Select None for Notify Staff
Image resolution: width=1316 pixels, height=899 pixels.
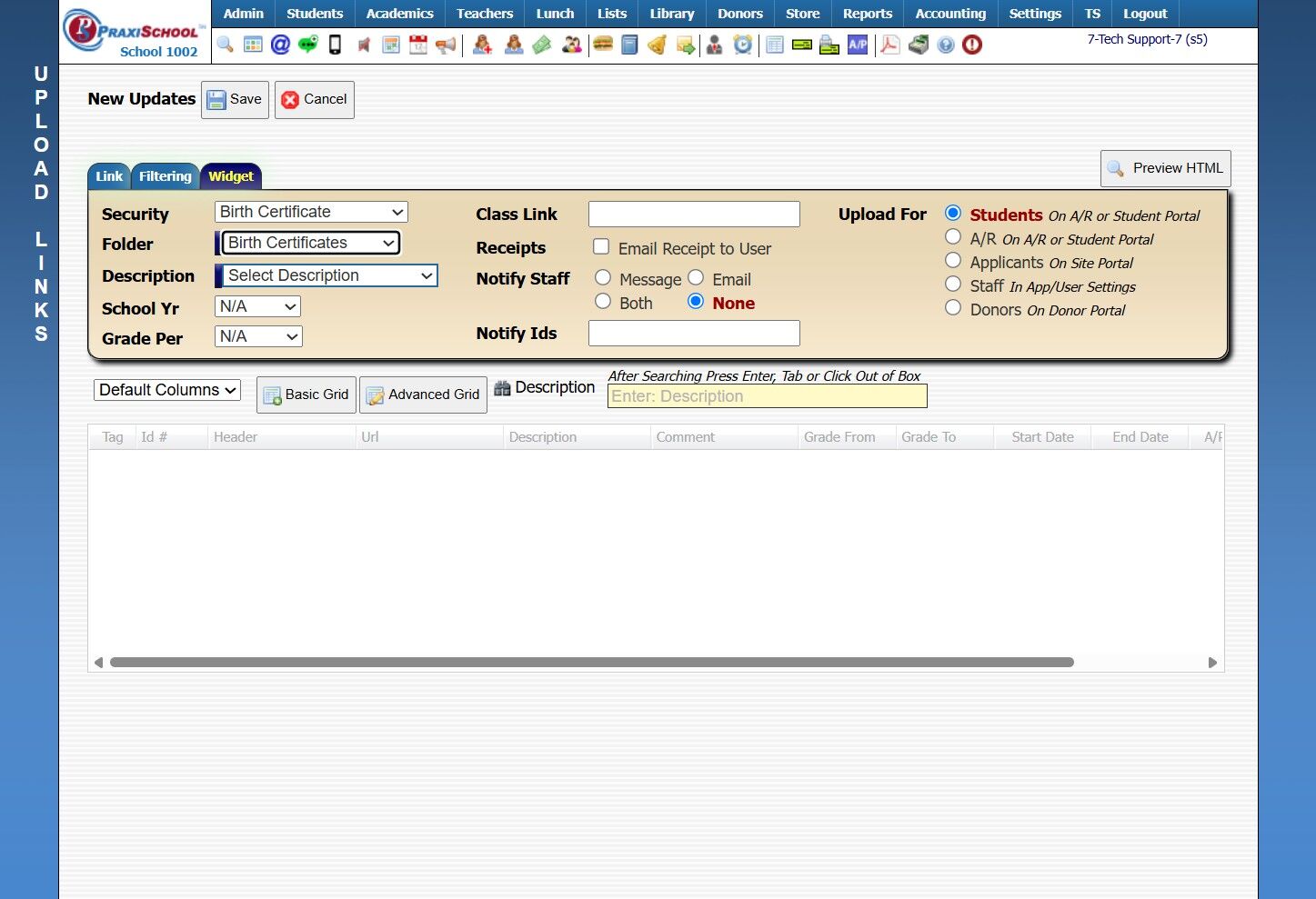pyautogui.click(x=696, y=301)
